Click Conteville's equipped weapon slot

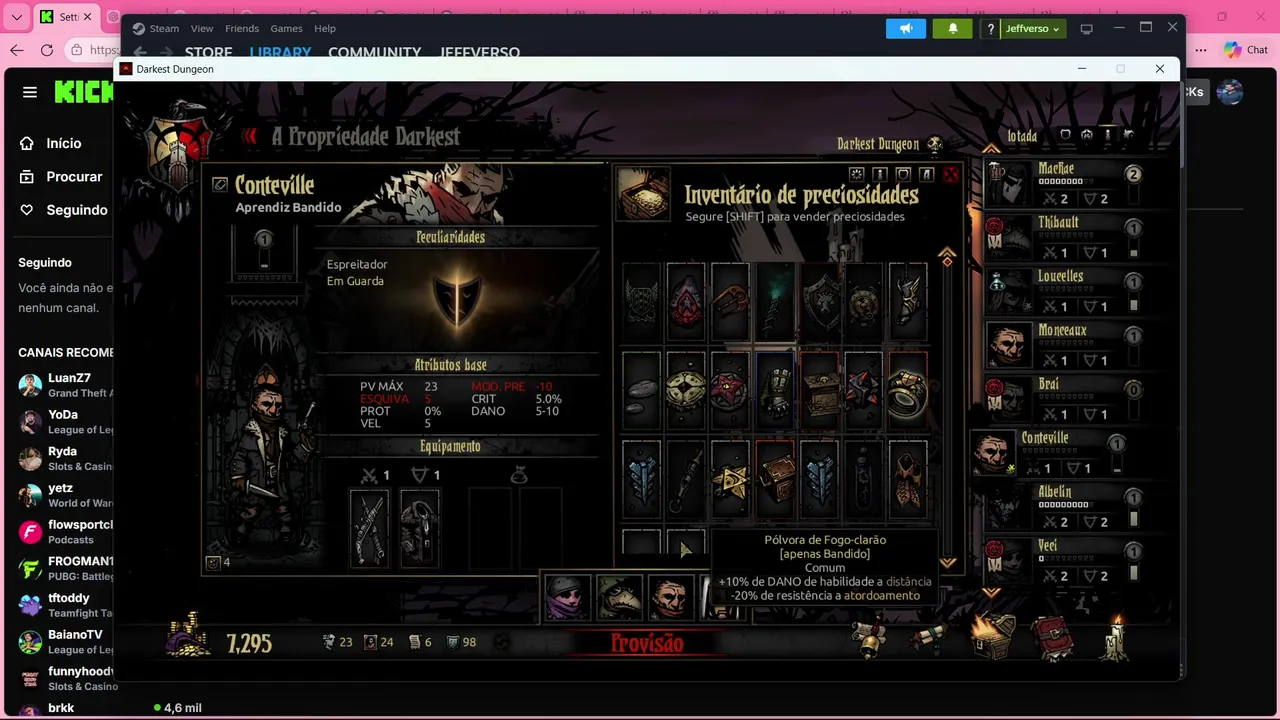point(369,529)
